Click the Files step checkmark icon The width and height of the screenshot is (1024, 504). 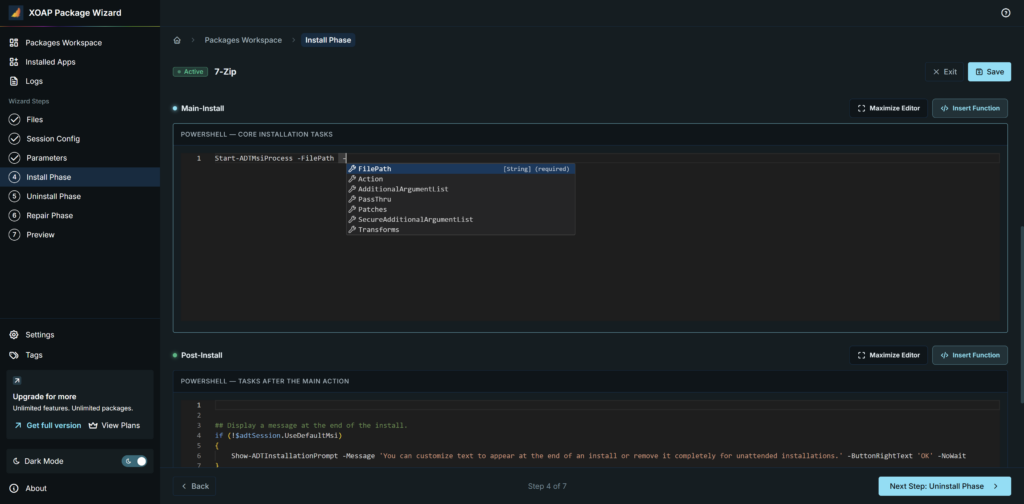click(x=14, y=119)
